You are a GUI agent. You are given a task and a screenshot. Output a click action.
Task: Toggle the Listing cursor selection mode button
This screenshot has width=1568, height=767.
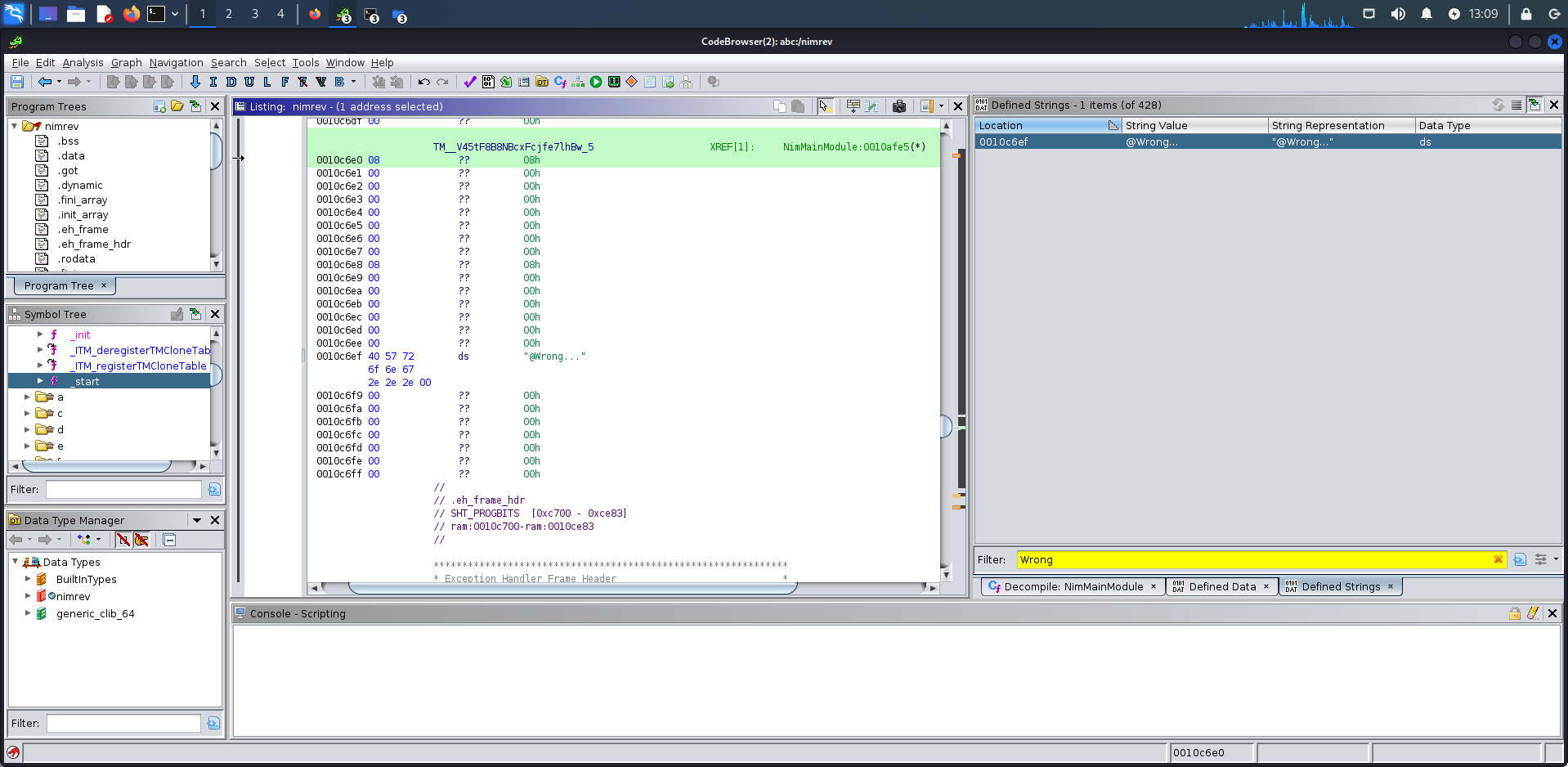pos(825,106)
